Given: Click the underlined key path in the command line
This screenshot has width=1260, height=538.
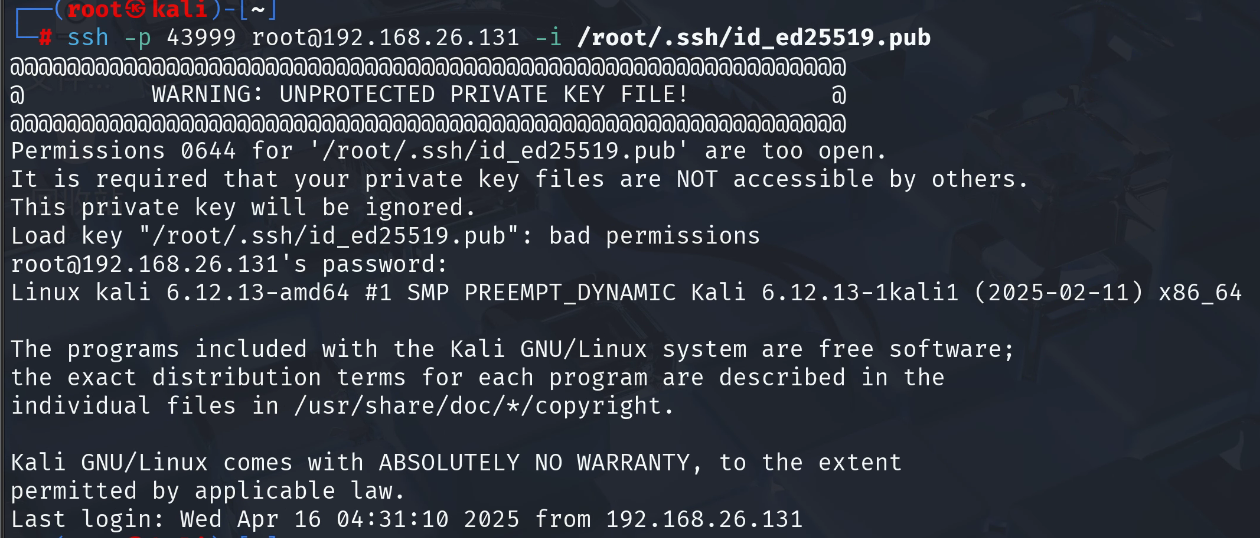Looking at the screenshot, I should [x=754, y=39].
